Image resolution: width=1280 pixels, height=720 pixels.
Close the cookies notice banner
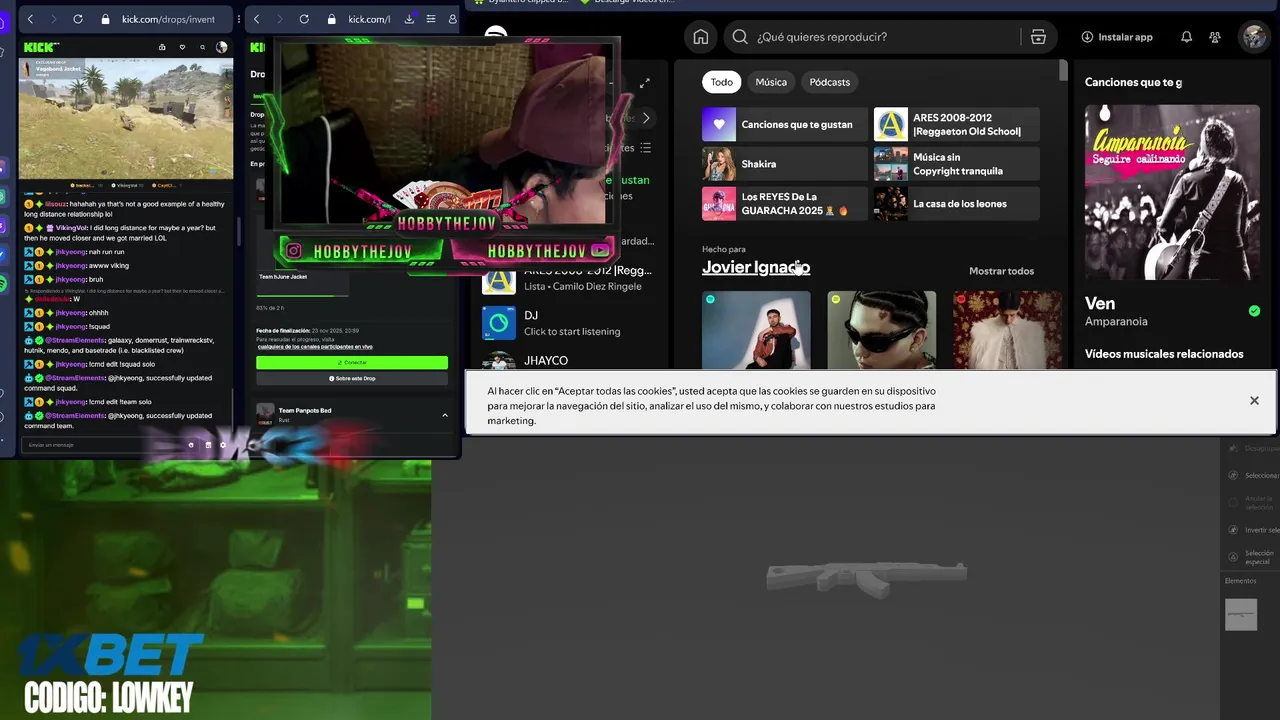[1254, 400]
